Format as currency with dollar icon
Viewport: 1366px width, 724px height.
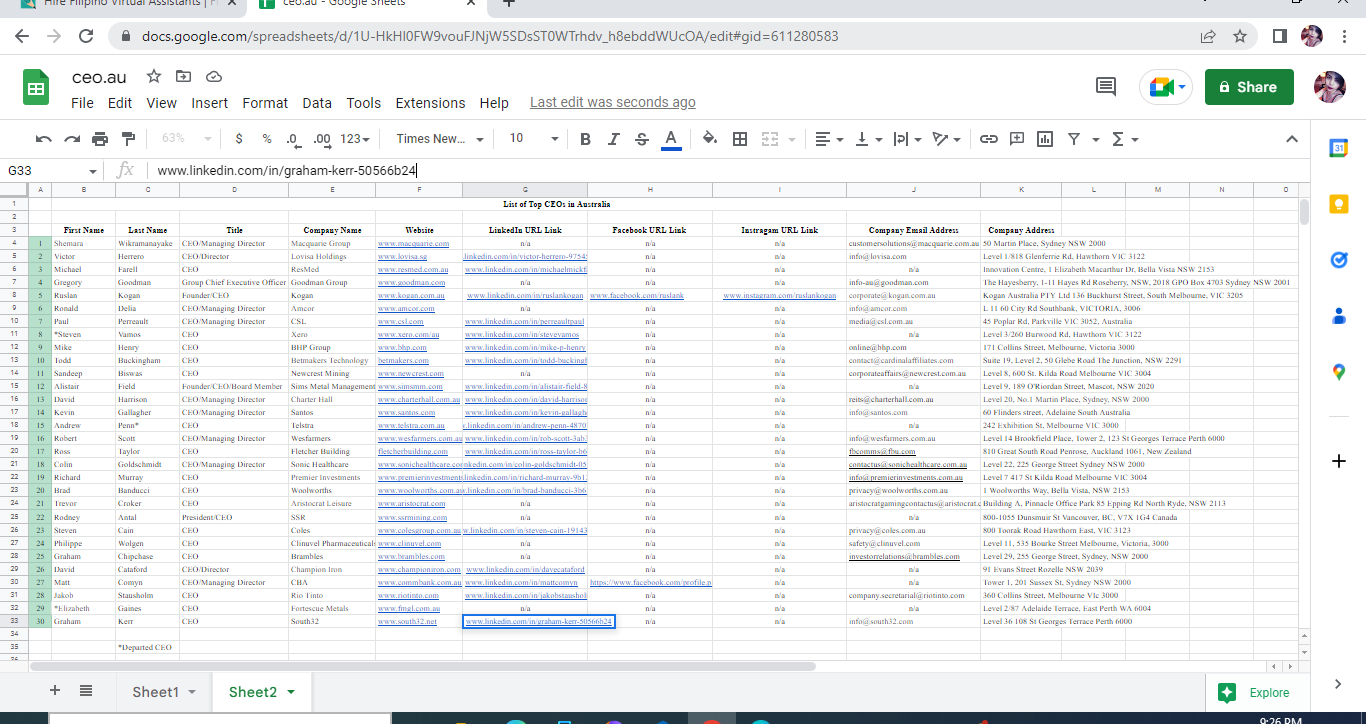point(239,139)
